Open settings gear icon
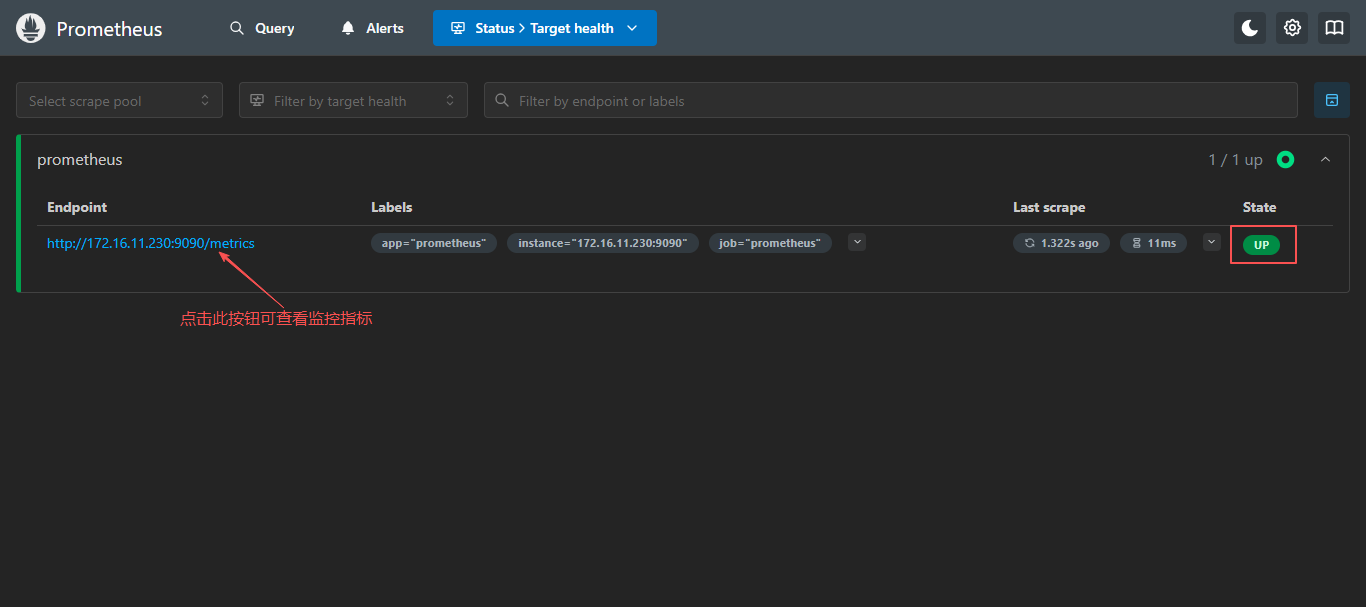Viewport: 1366px width, 607px height. tap(1292, 28)
